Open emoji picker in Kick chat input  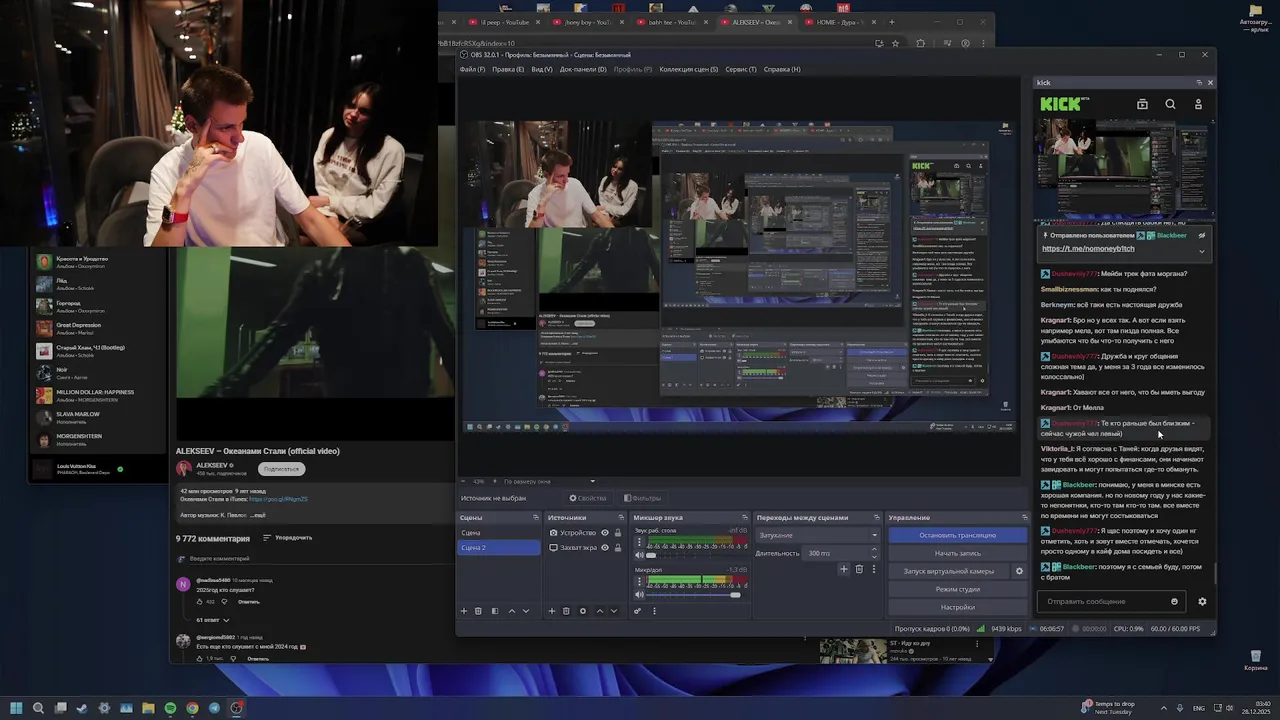(x=1174, y=602)
